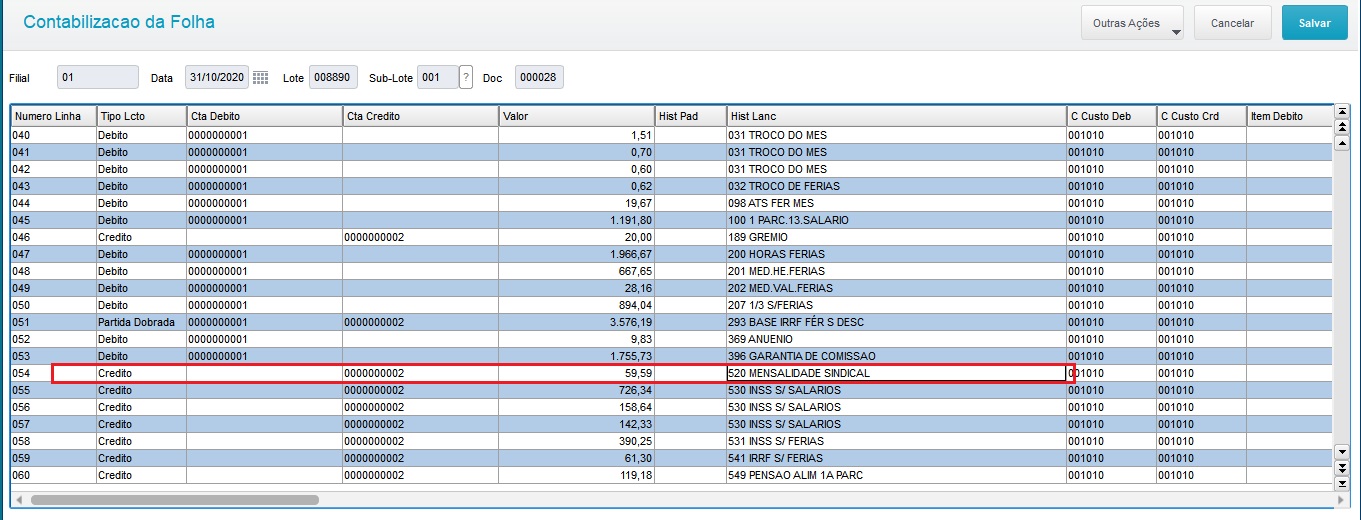Click the C Custo Deb column header
The height and width of the screenshot is (520, 1361).
pyautogui.click(x=1112, y=116)
